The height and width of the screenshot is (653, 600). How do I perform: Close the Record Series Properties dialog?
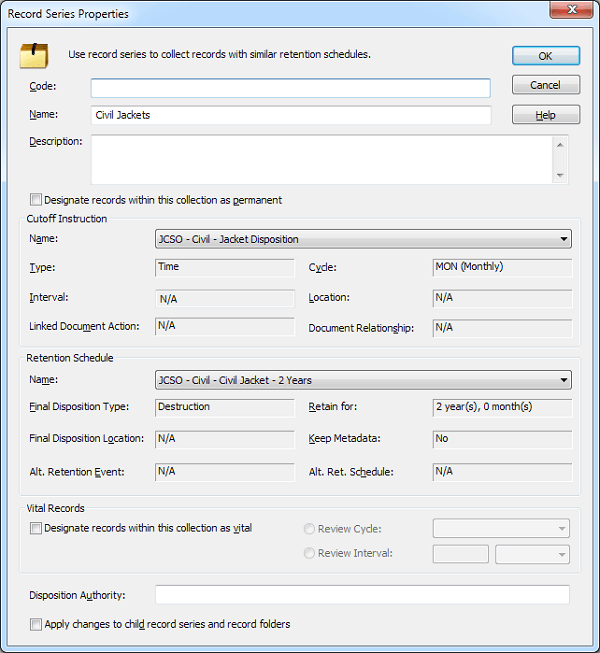pos(571,10)
